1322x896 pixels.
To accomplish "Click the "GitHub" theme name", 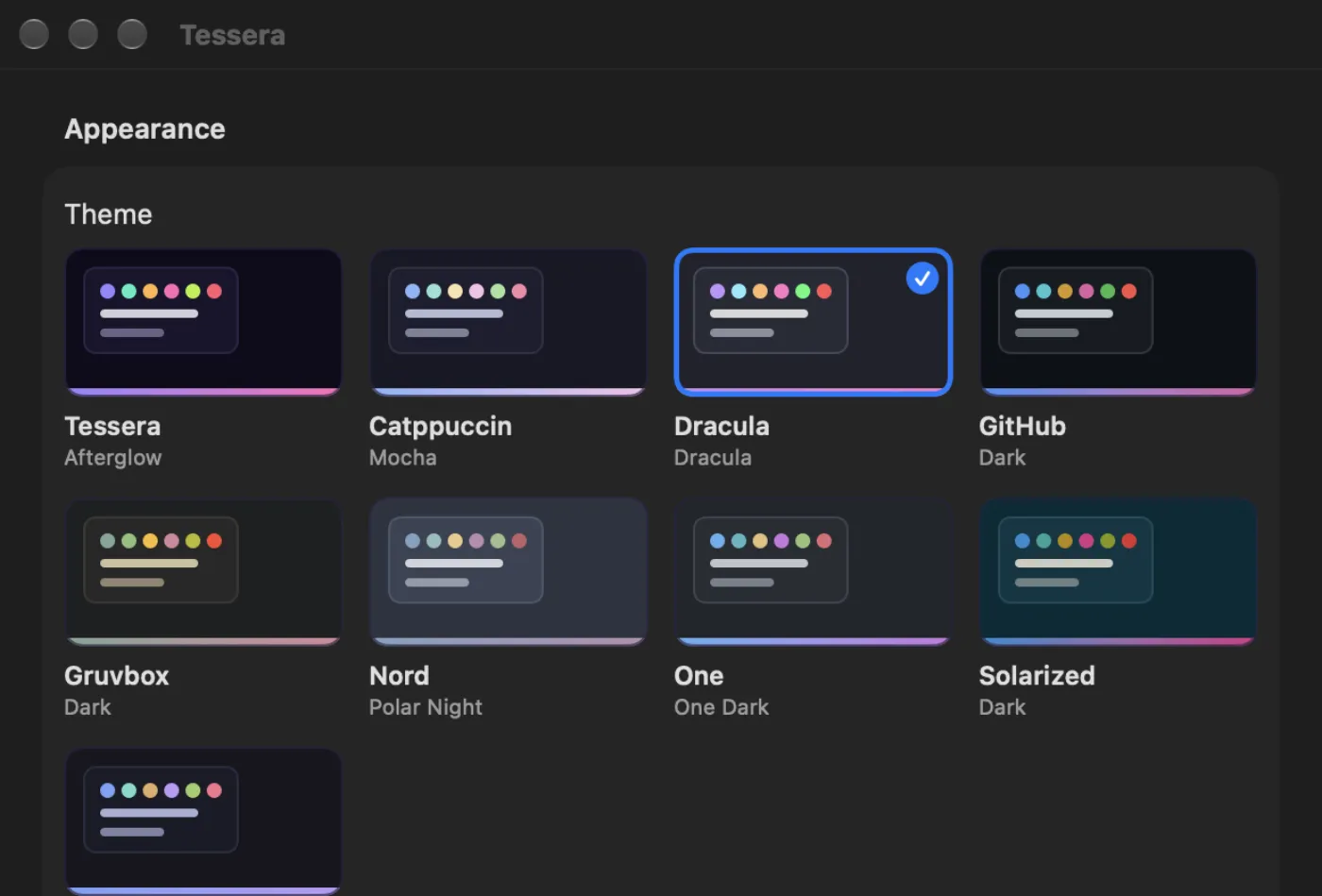I will [1023, 427].
